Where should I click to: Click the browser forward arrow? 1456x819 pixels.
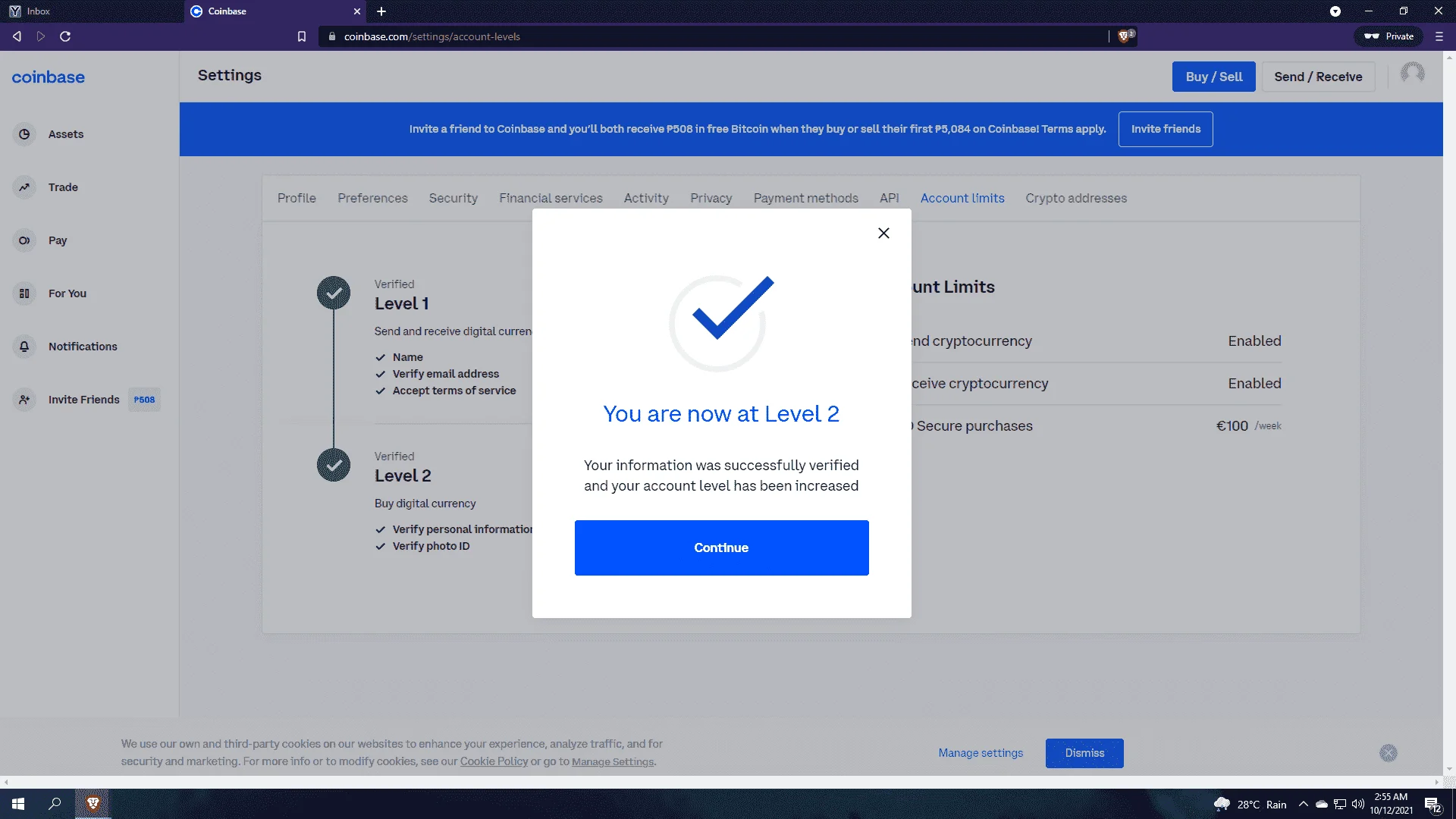[41, 36]
